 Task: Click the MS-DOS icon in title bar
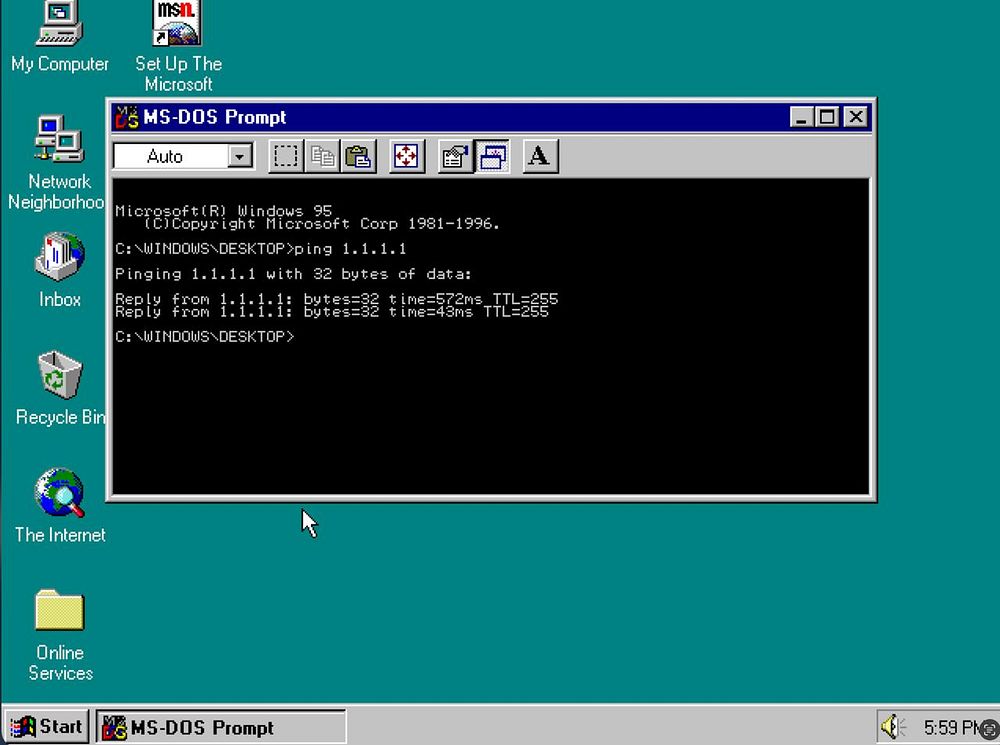[126, 117]
